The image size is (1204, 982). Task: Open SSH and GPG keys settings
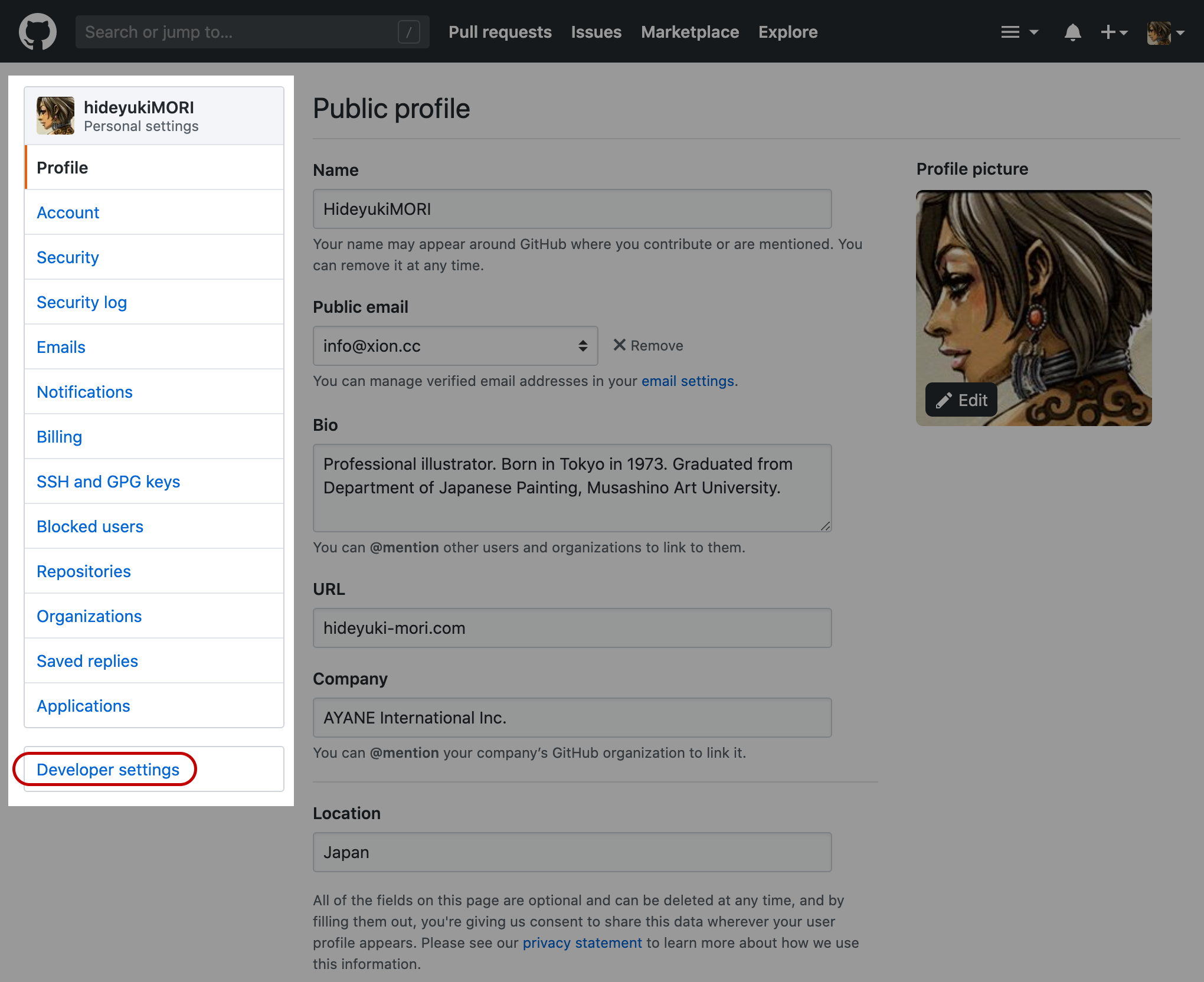pyautogui.click(x=108, y=481)
